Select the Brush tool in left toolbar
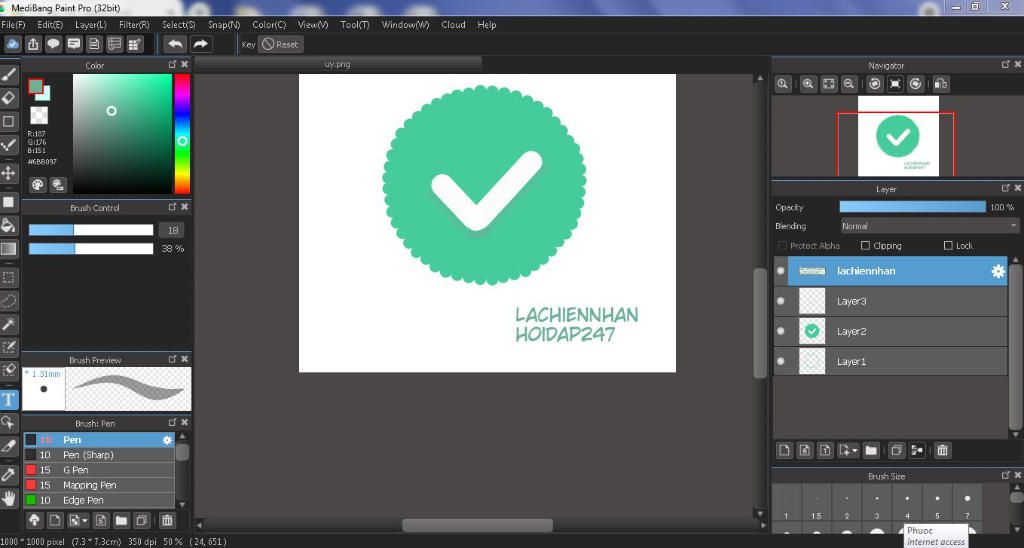1024x548 pixels. point(8,75)
